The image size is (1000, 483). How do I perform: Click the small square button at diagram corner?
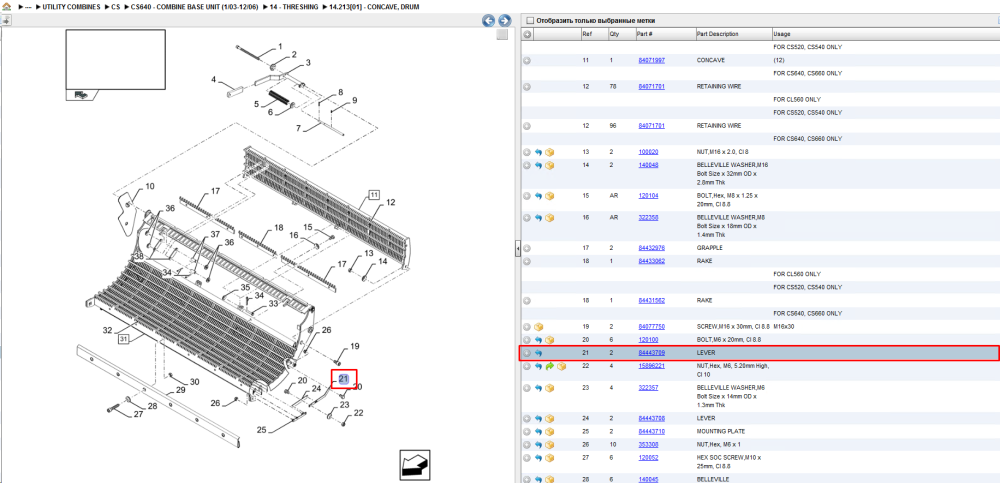(x=503, y=34)
